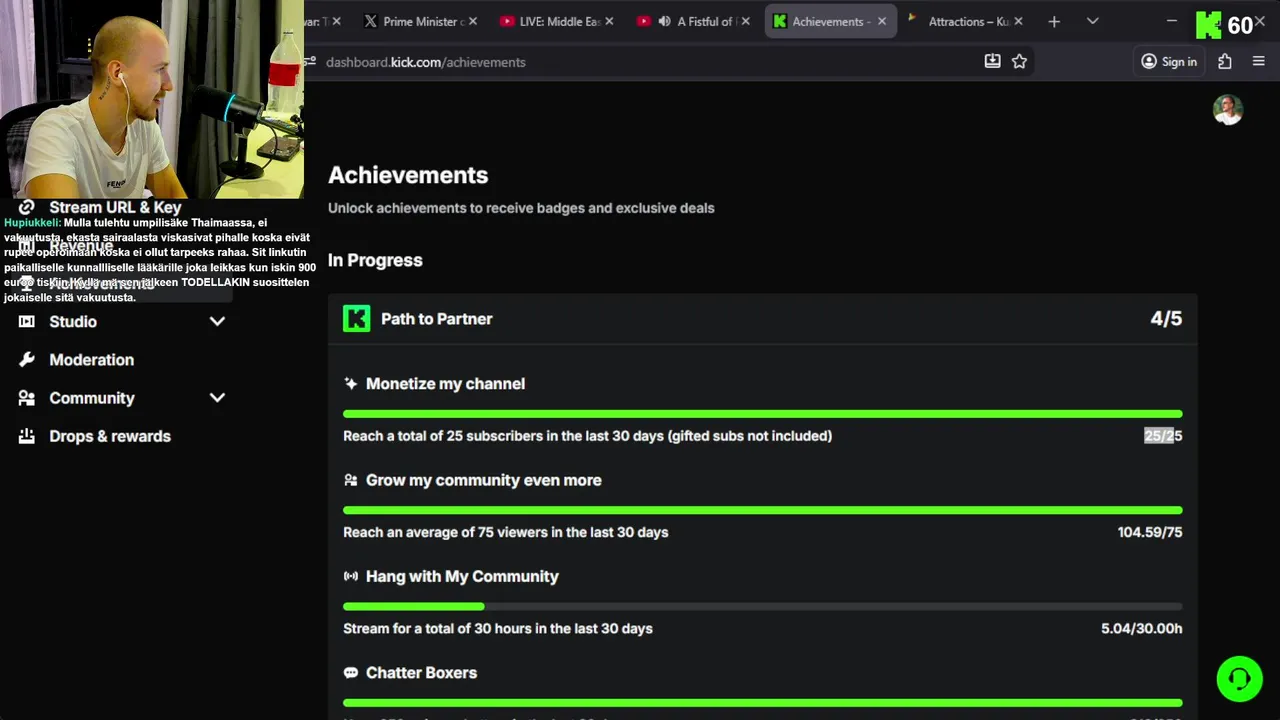Image resolution: width=1280 pixels, height=720 pixels.
Task: Open the Community people icon
Action: tap(27, 398)
